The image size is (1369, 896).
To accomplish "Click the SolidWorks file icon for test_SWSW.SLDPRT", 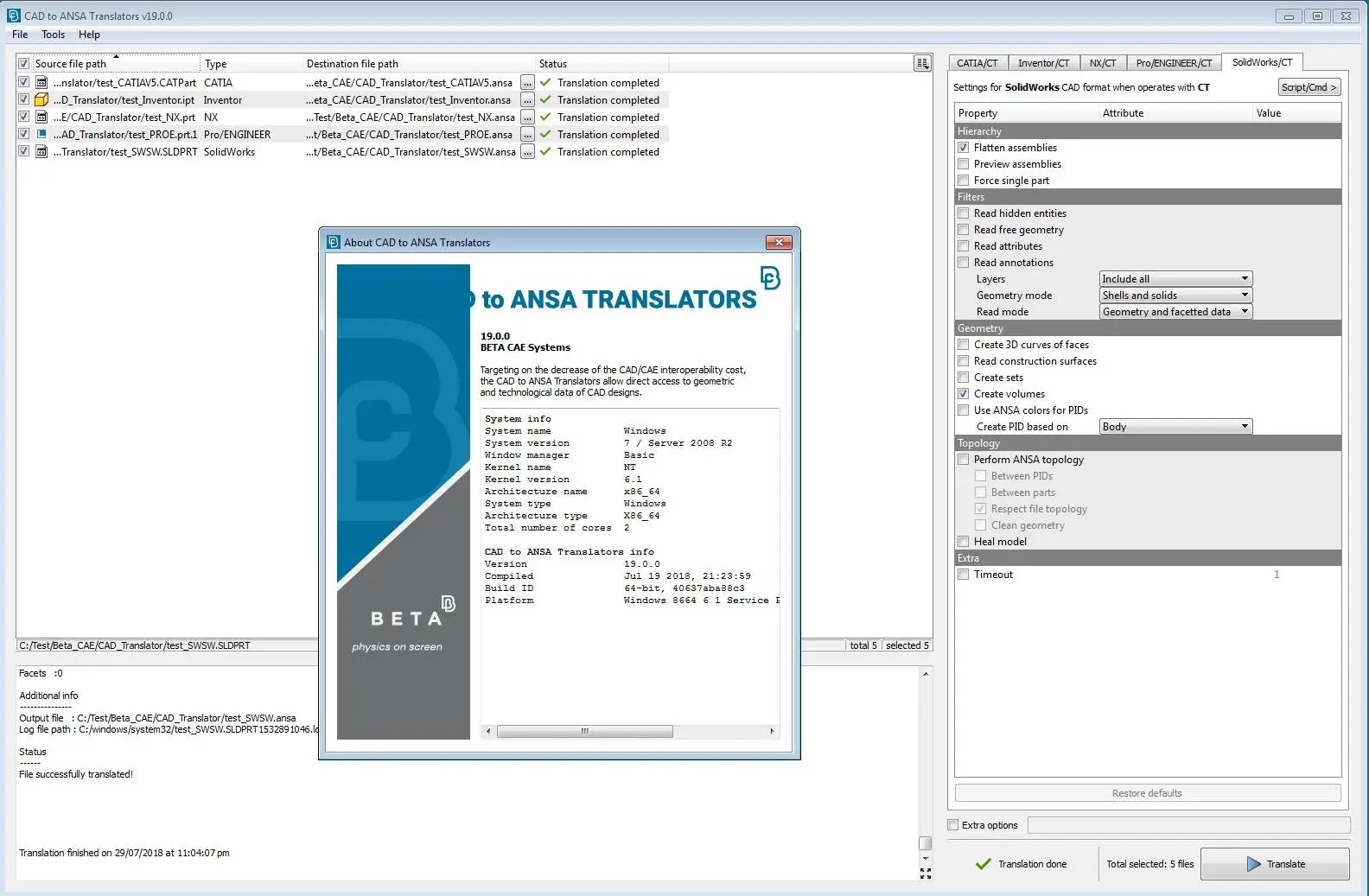I will (41, 152).
